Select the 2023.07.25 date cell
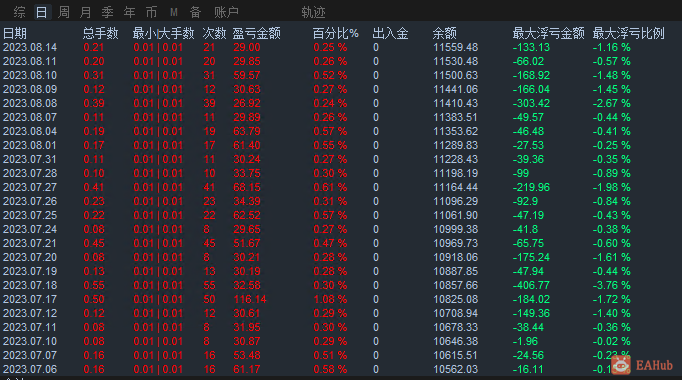The height and width of the screenshot is (380, 682). click(x=30, y=215)
